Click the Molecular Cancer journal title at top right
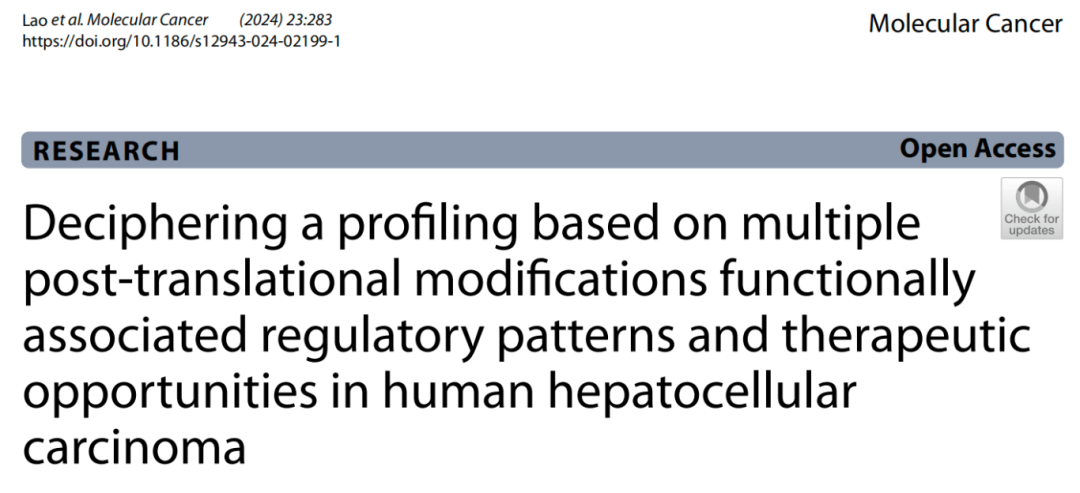The image size is (1080, 493). 965,23
